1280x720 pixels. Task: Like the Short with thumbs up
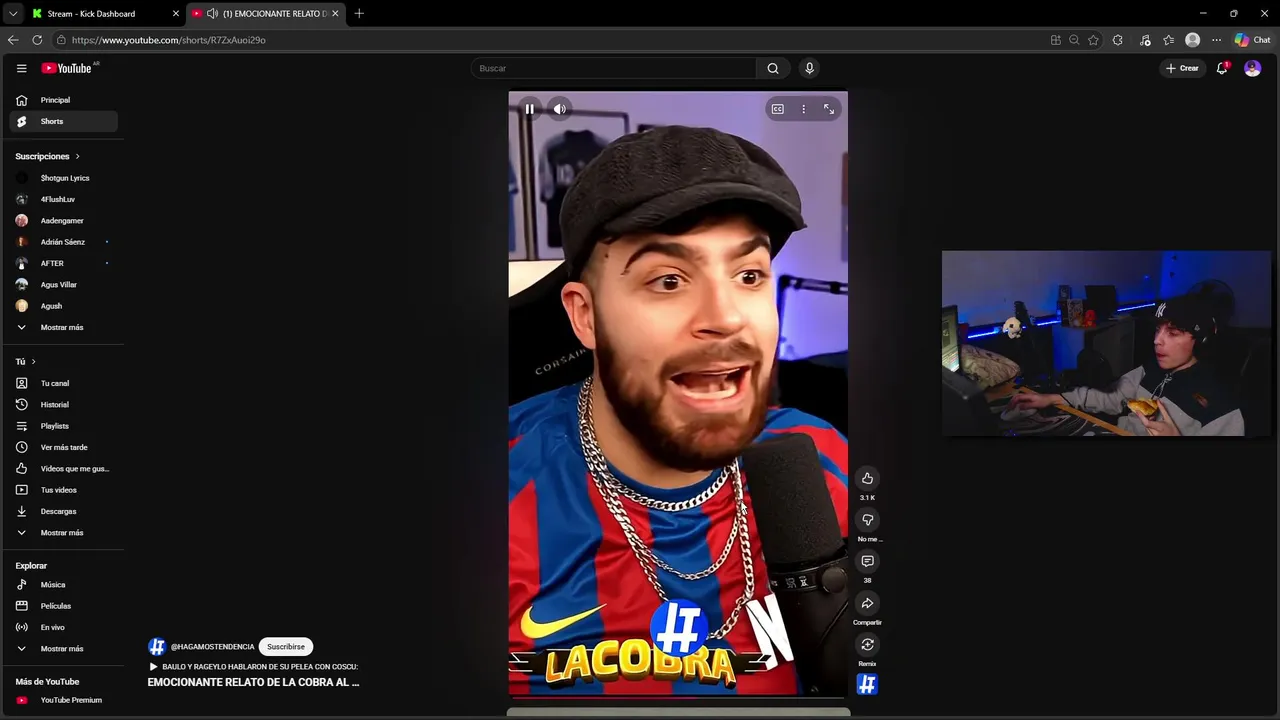867,478
